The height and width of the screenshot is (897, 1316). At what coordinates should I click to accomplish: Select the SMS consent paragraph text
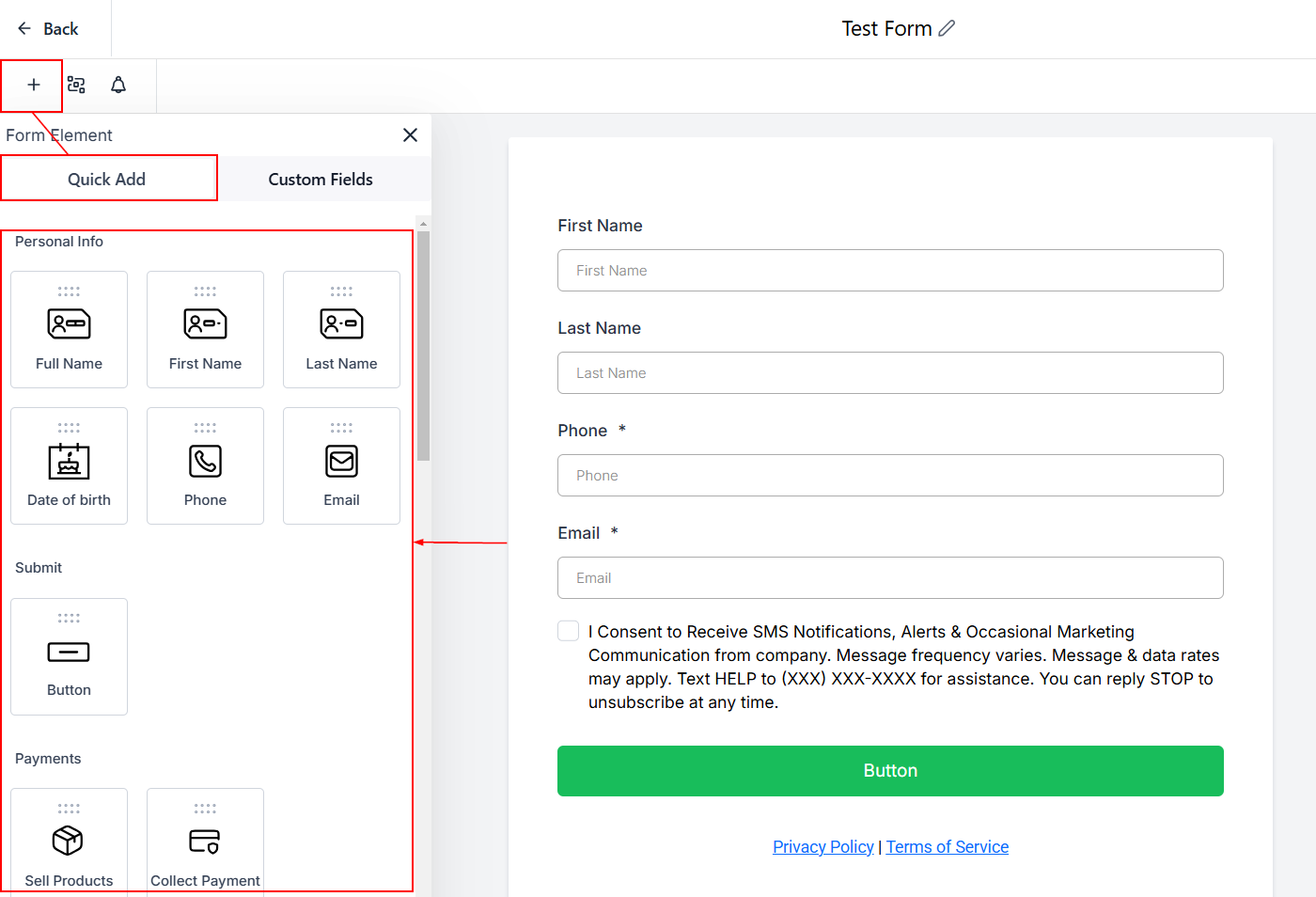(x=903, y=667)
